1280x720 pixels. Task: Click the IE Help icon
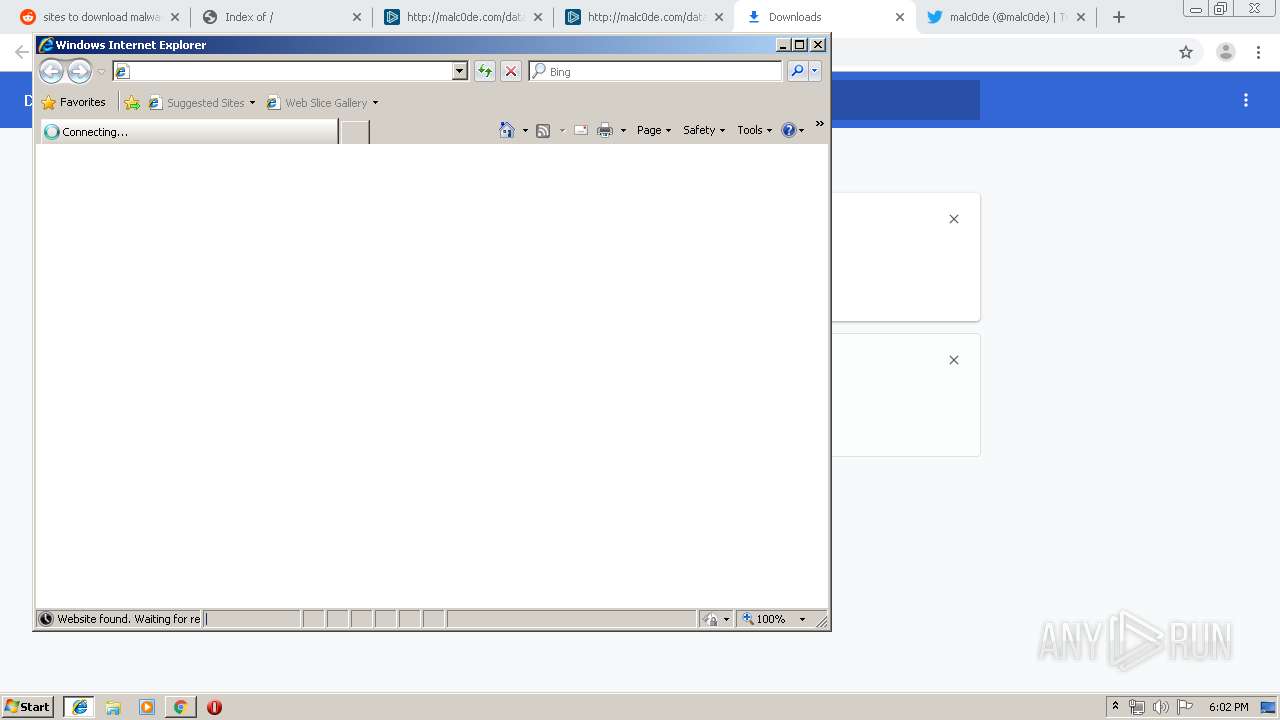tap(789, 130)
